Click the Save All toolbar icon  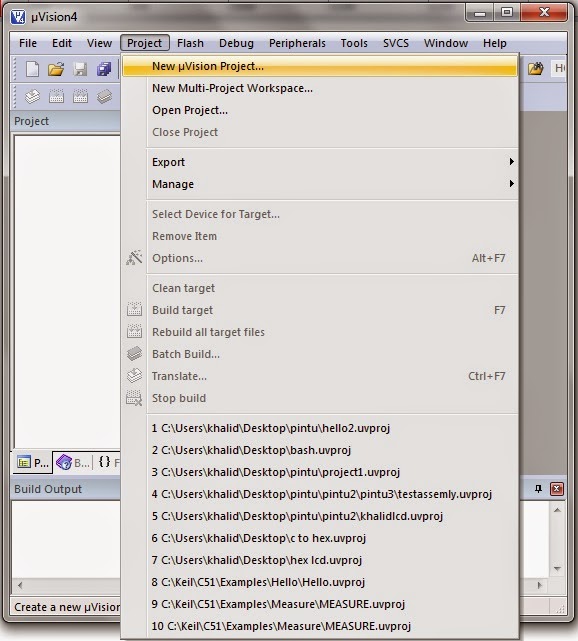click(x=104, y=69)
